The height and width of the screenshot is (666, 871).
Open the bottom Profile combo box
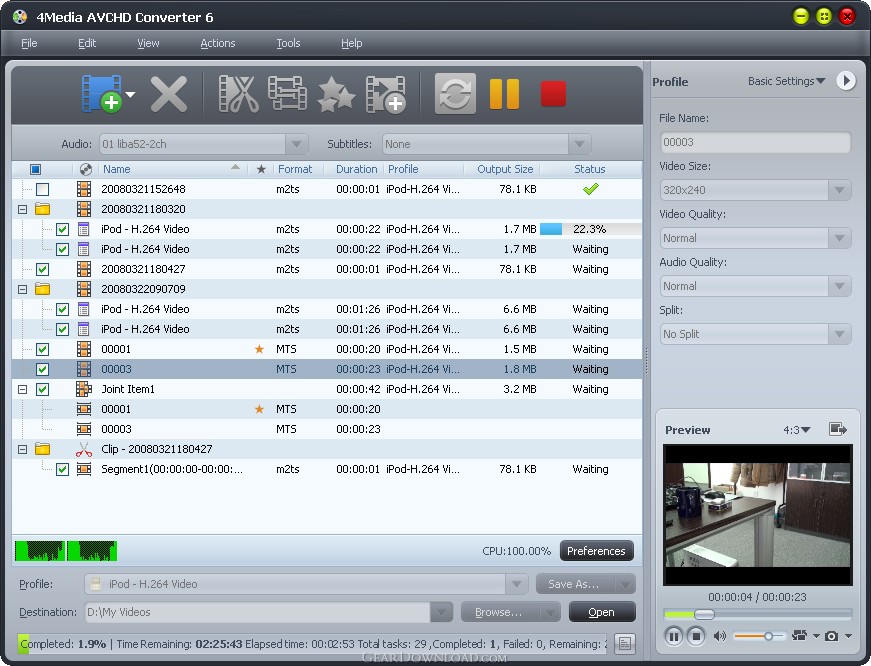coord(305,584)
